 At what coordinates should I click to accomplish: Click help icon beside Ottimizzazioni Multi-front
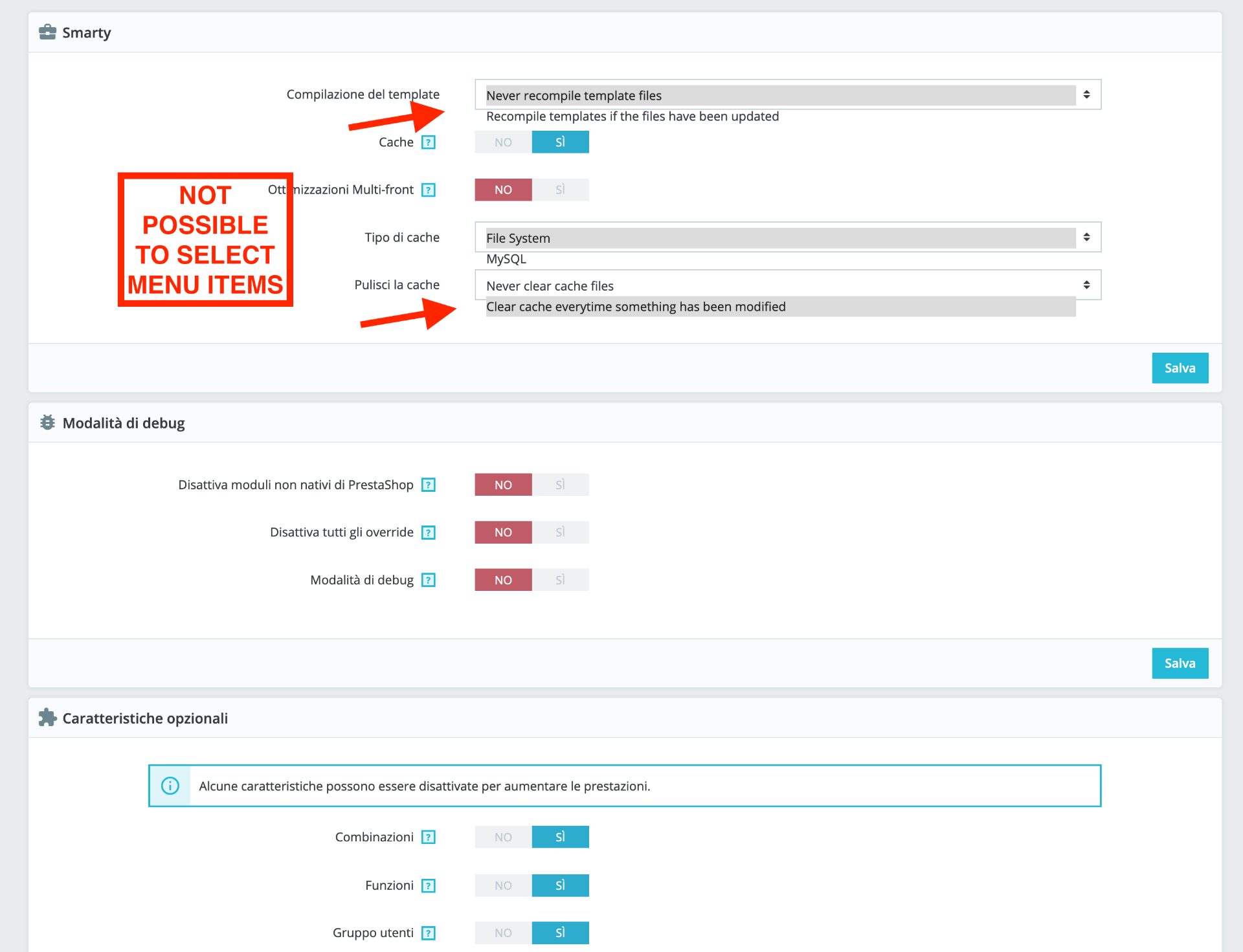click(x=428, y=190)
